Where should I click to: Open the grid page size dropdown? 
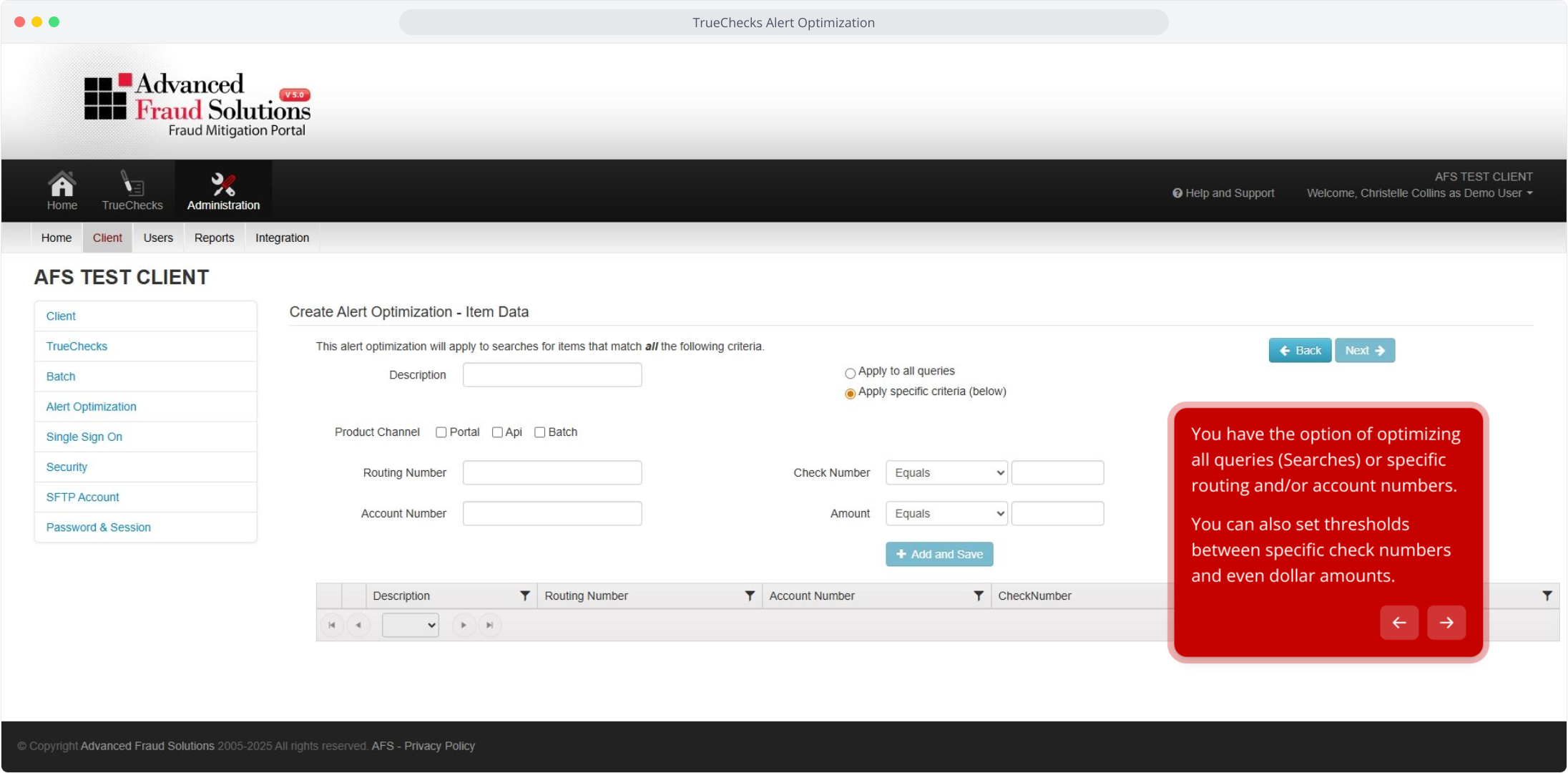coord(411,625)
